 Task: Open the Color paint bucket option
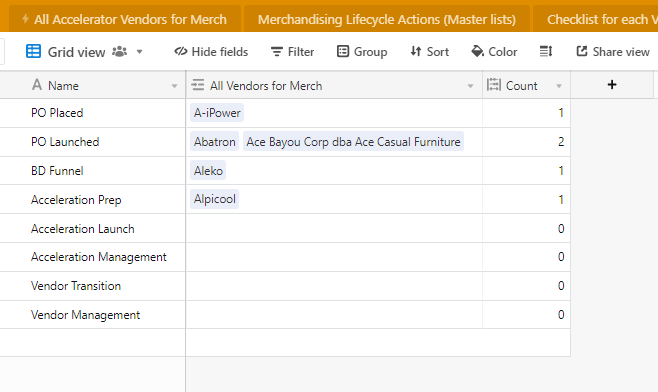coord(494,52)
